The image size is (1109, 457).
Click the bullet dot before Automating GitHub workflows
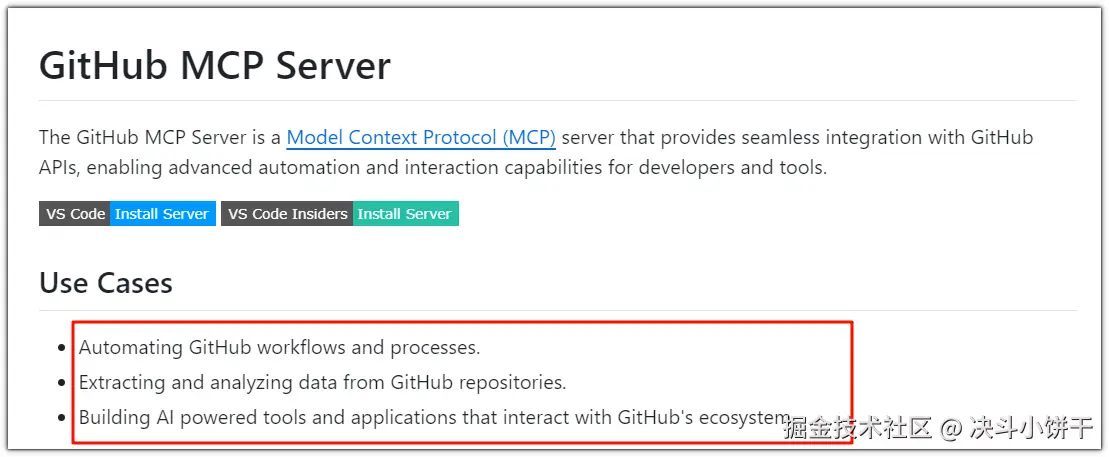coord(62,349)
